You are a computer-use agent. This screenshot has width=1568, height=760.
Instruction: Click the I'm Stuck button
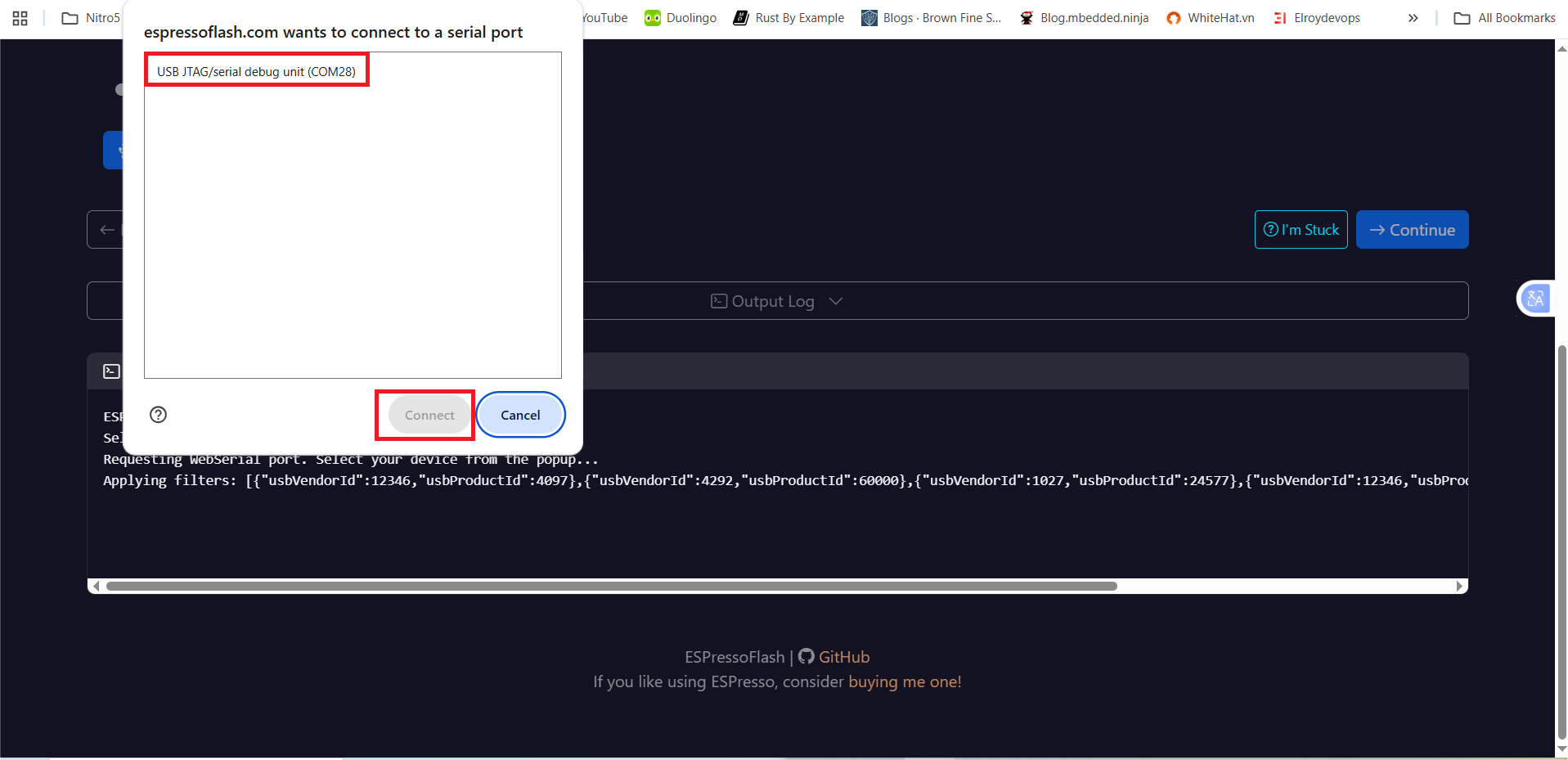(1301, 230)
